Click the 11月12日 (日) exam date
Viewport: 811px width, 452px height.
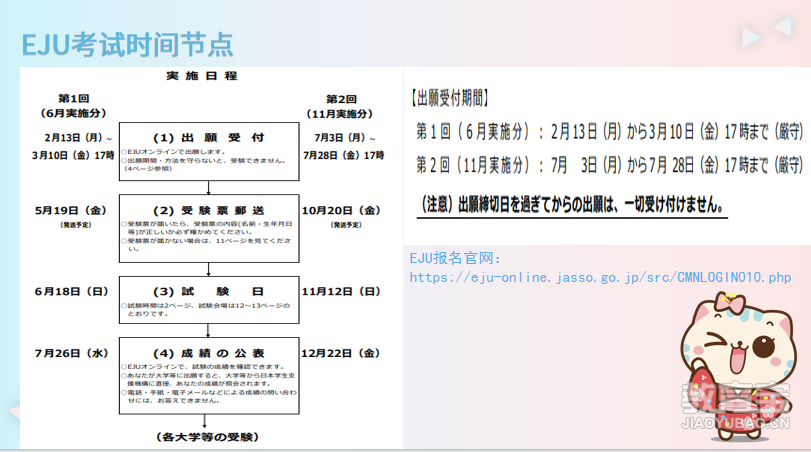(x=340, y=291)
